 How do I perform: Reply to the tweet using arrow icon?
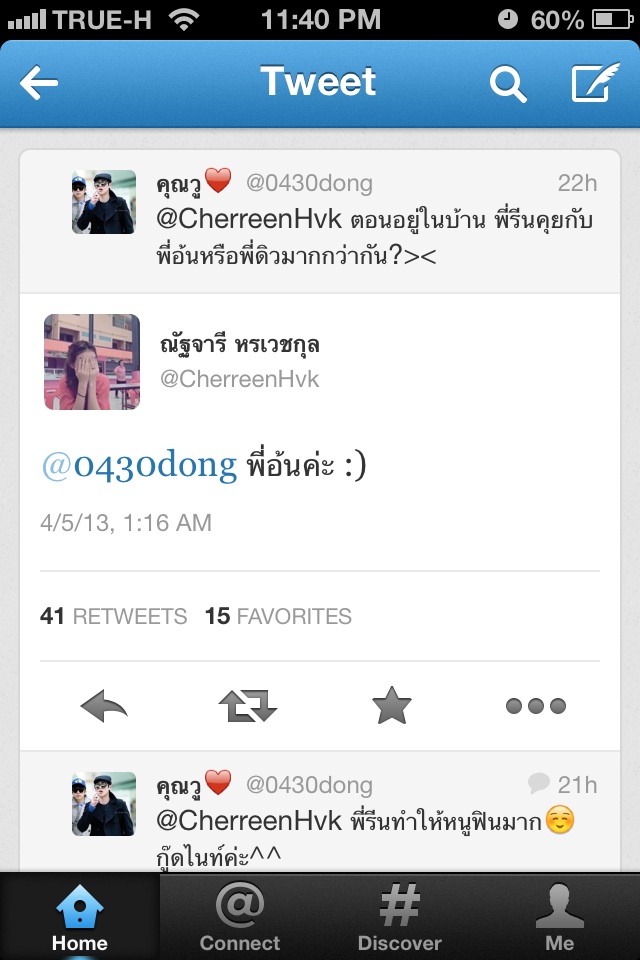(x=104, y=706)
